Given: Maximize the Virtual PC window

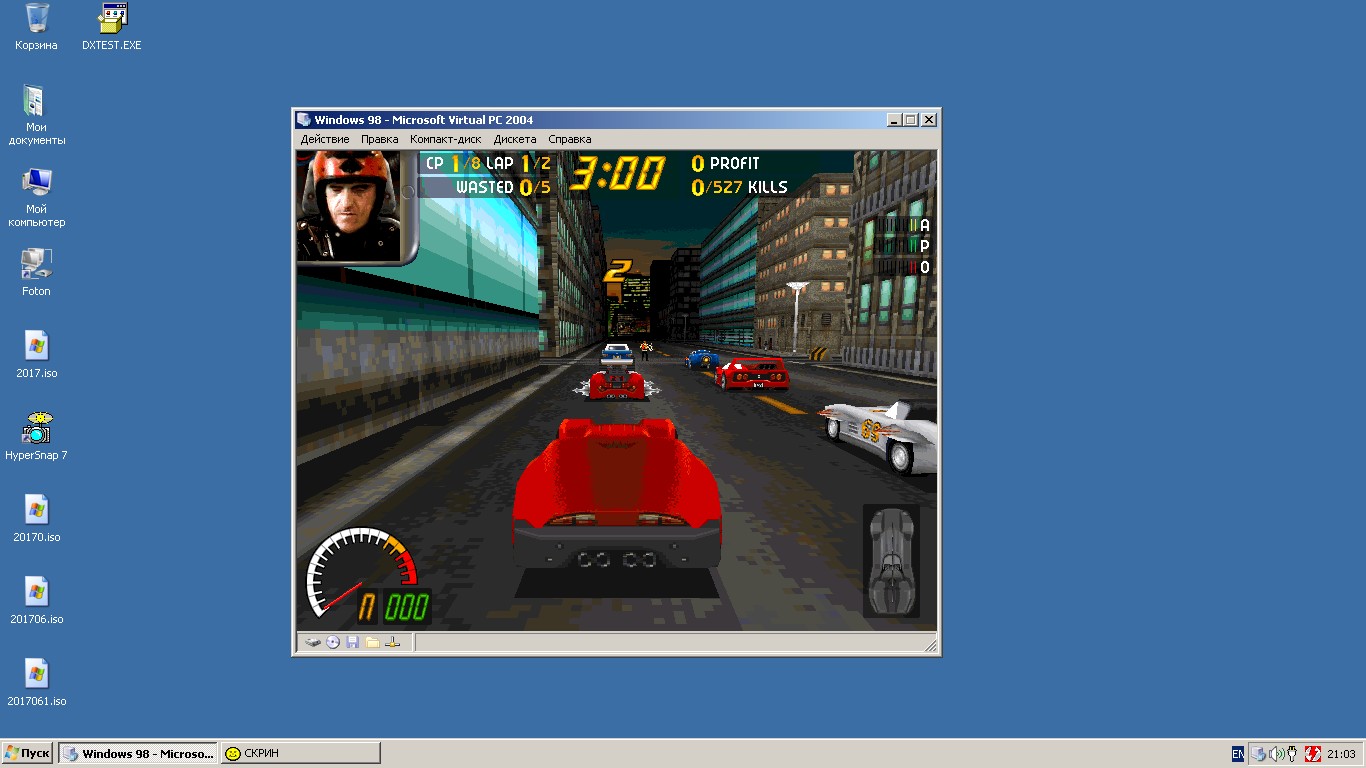Looking at the screenshot, I should click(910, 119).
